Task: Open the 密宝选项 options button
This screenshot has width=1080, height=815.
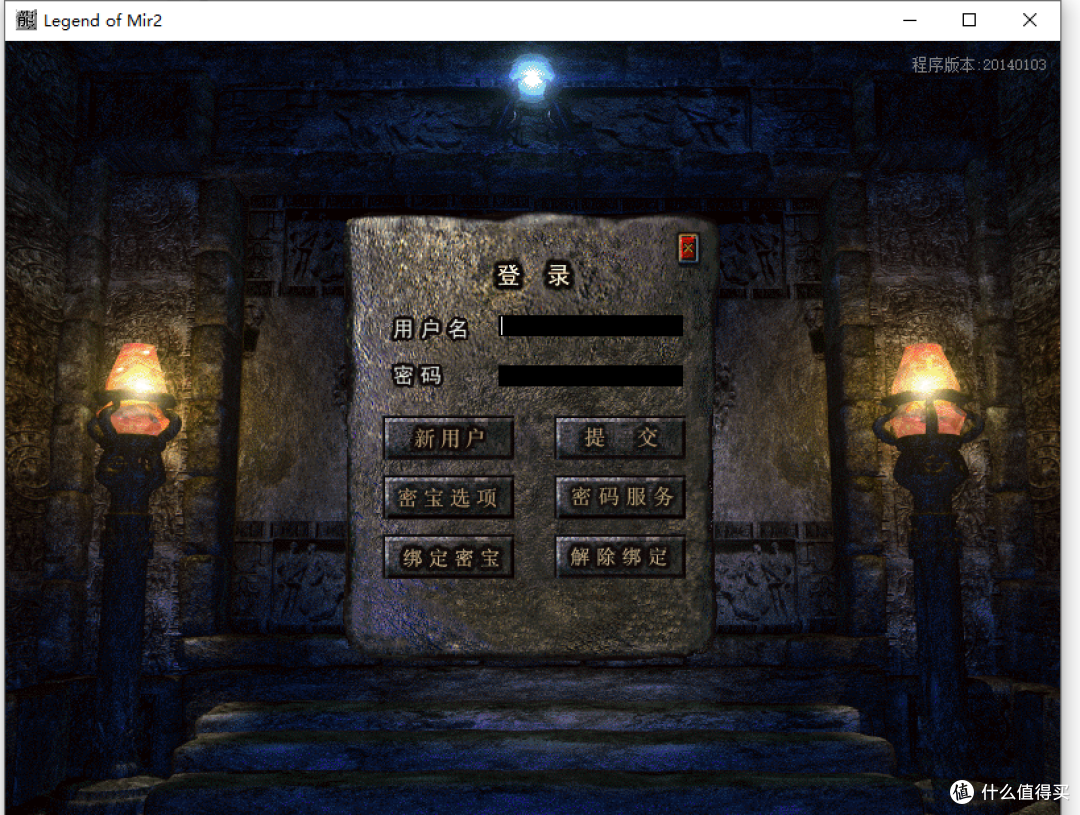Action: click(x=448, y=498)
